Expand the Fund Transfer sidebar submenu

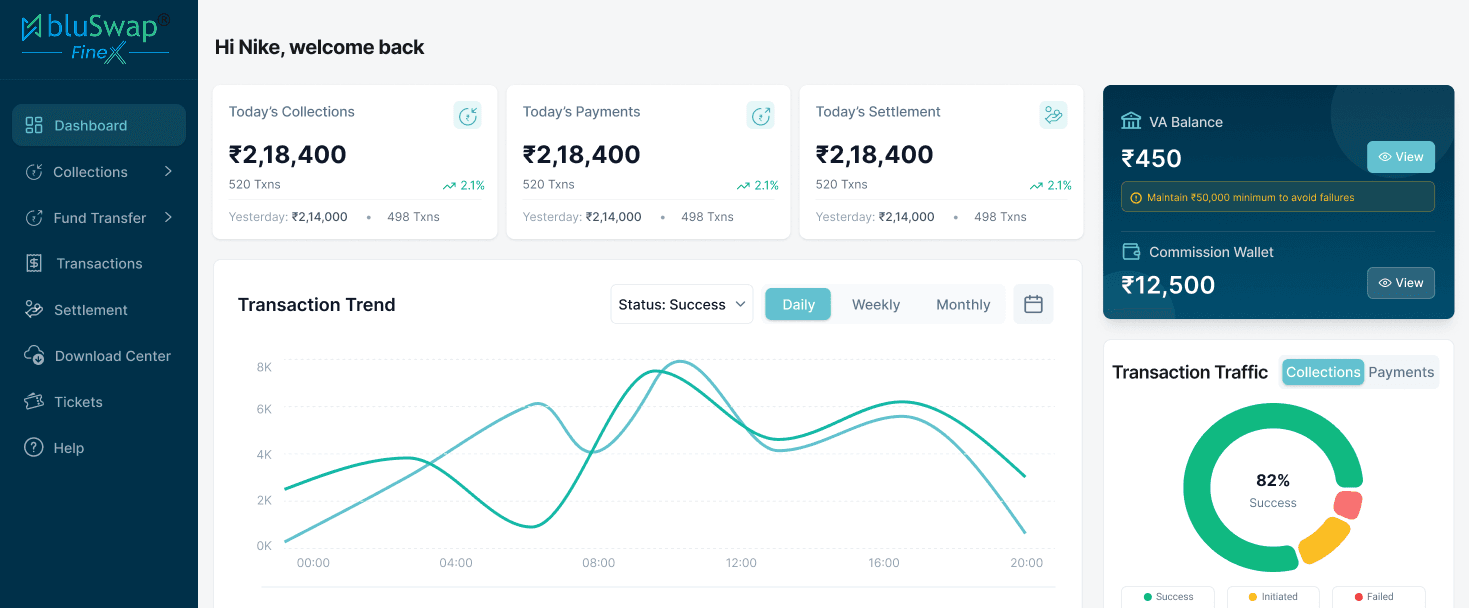coord(168,217)
